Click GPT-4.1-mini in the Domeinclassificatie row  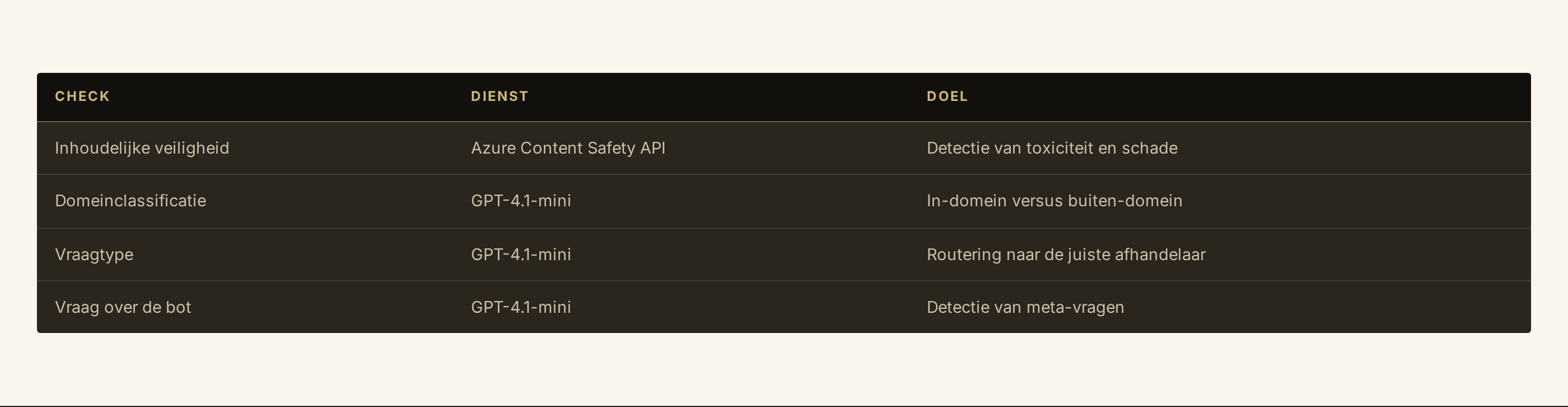(x=520, y=201)
